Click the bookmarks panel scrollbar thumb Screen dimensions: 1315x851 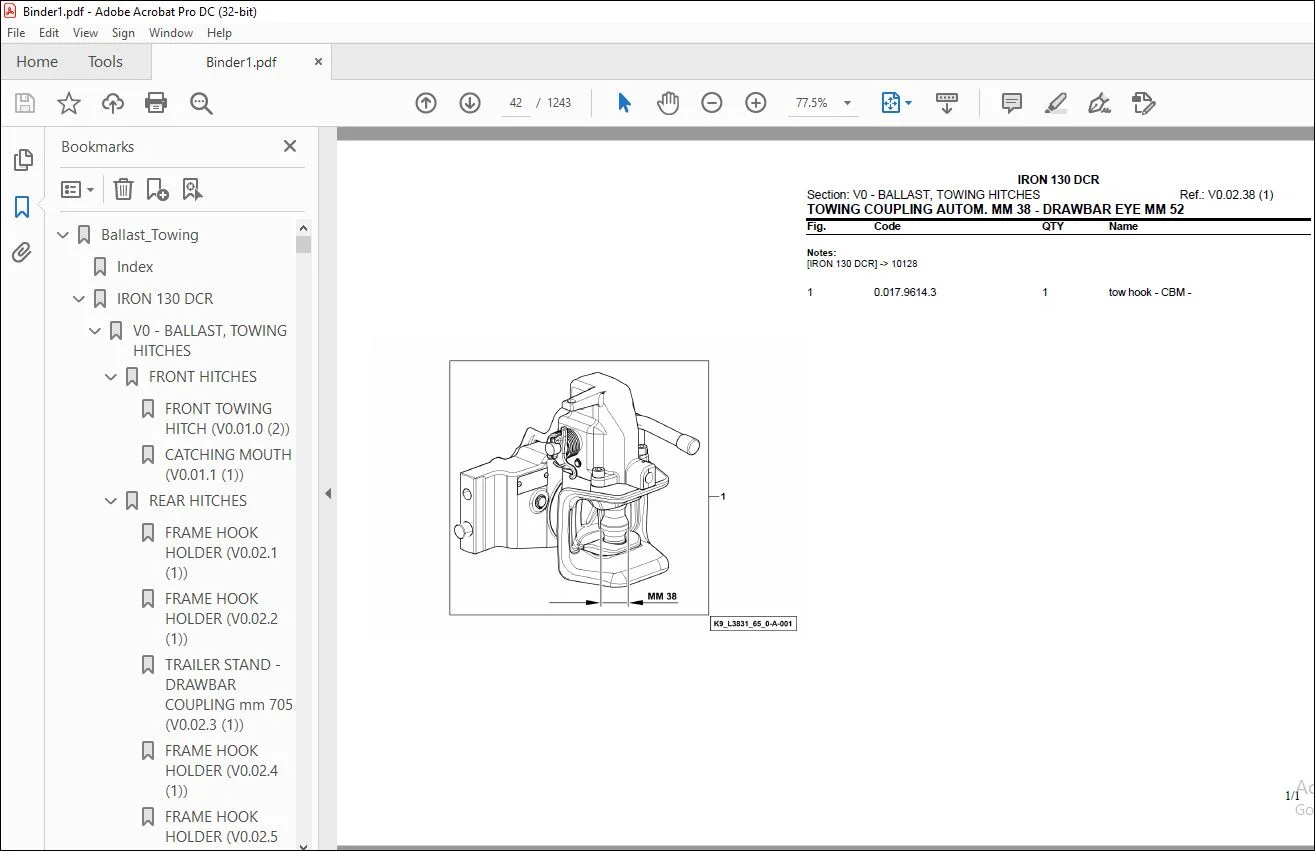click(304, 244)
